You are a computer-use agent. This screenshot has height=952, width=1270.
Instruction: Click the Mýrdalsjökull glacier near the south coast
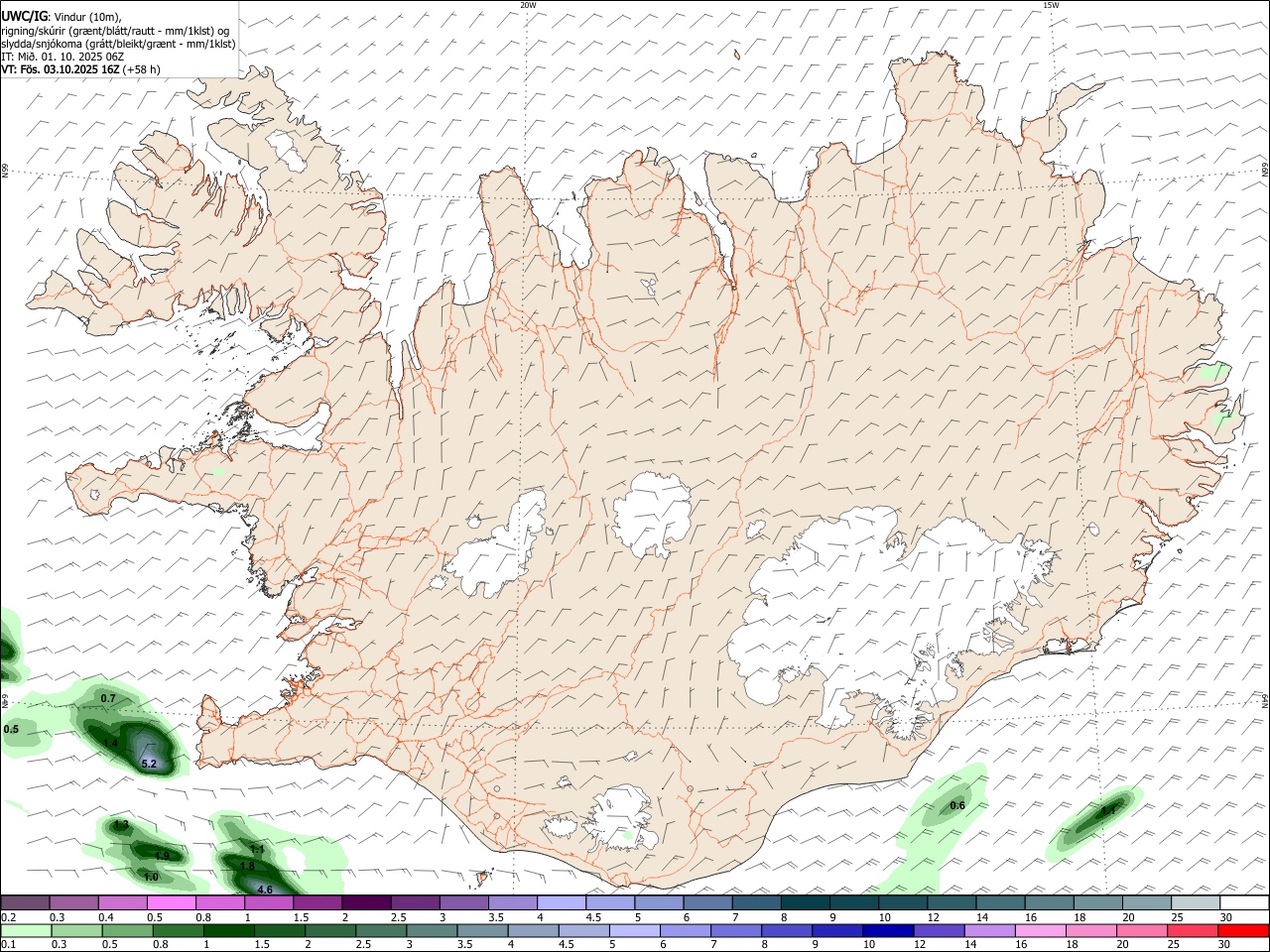coord(620,819)
